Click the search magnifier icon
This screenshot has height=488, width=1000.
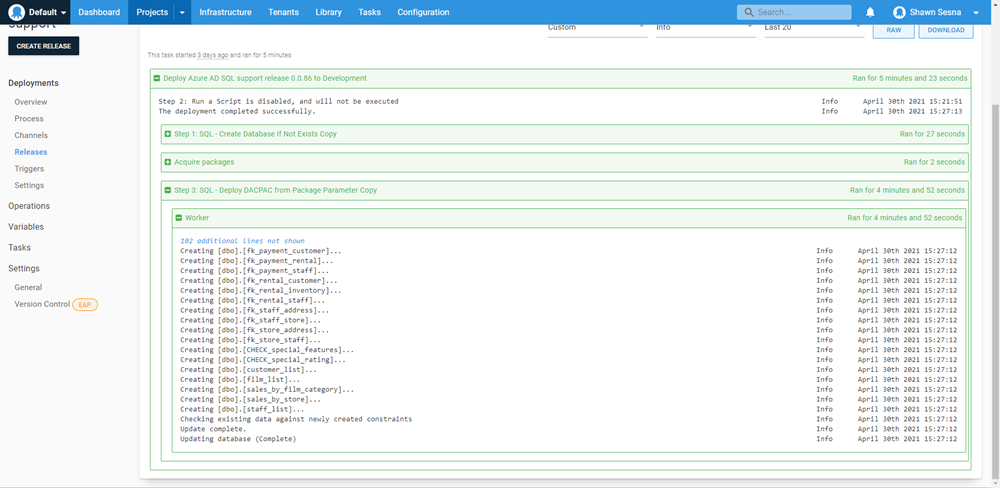748,12
